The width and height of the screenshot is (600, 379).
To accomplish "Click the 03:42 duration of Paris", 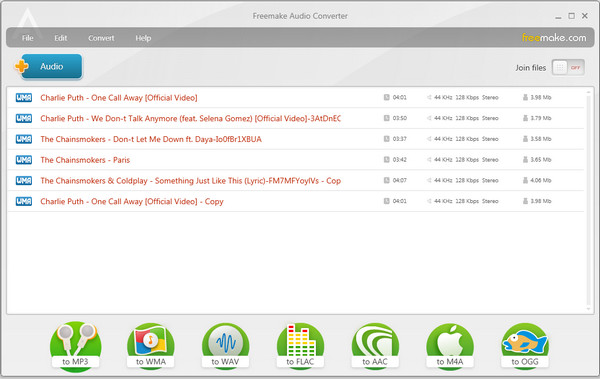I will pos(399,159).
